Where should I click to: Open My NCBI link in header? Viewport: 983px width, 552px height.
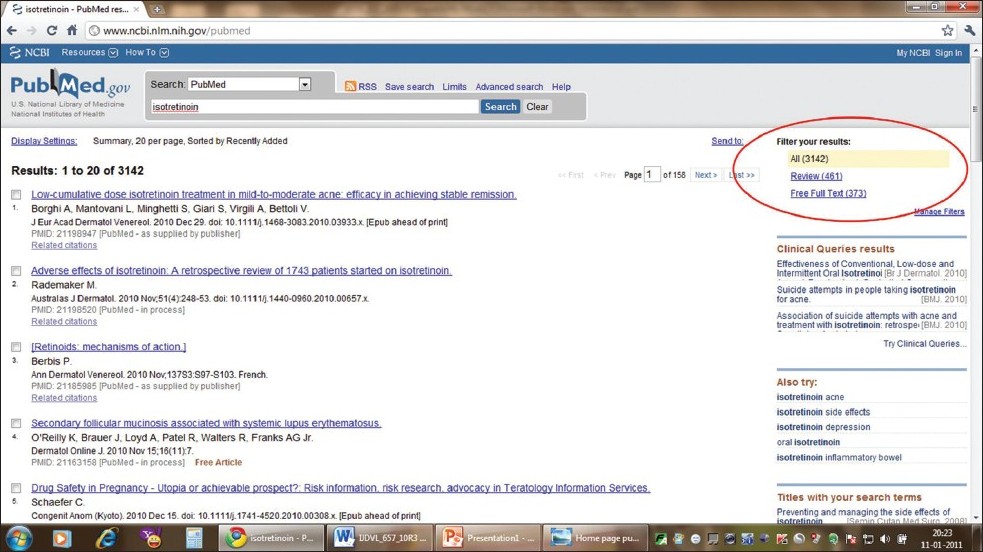click(913, 53)
